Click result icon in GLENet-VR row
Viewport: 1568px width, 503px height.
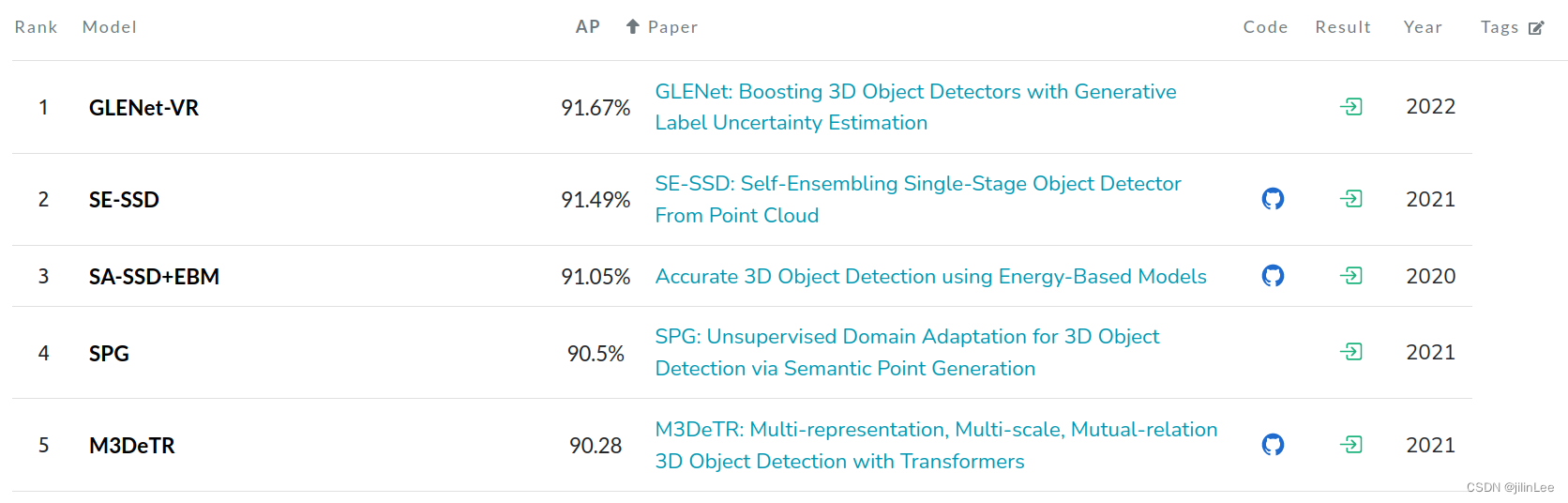pyautogui.click(x=1351, y=107)
